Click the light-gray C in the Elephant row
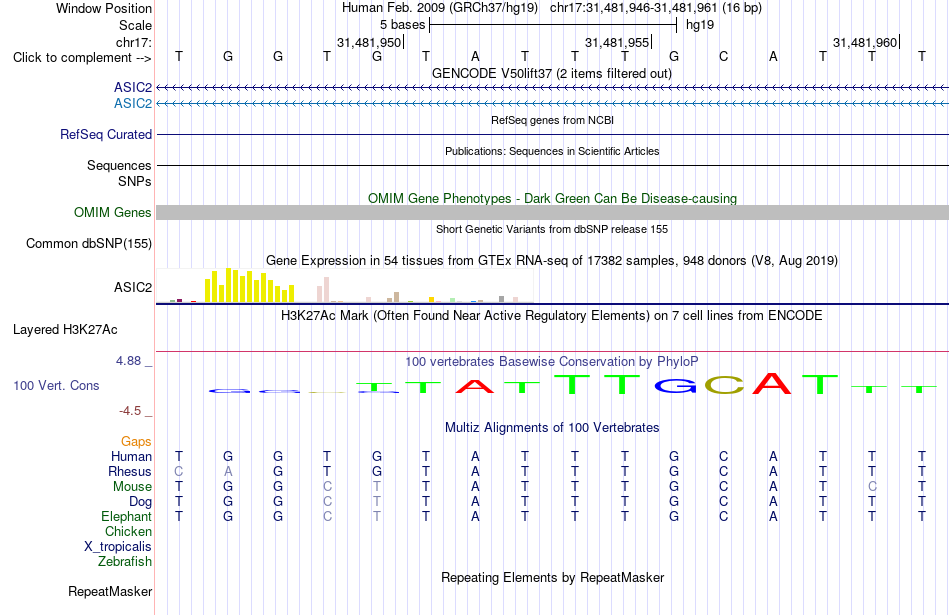The image size is (950, 615). tap(327, 516)
